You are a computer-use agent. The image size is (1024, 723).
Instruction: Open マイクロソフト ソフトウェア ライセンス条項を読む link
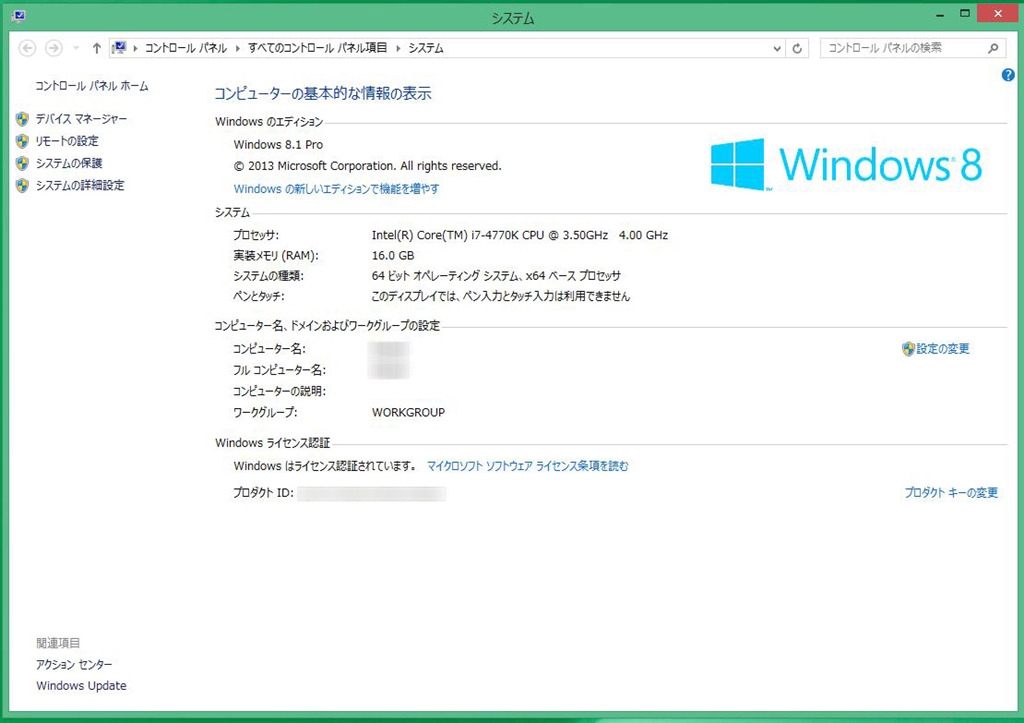(x=527, y=466)
